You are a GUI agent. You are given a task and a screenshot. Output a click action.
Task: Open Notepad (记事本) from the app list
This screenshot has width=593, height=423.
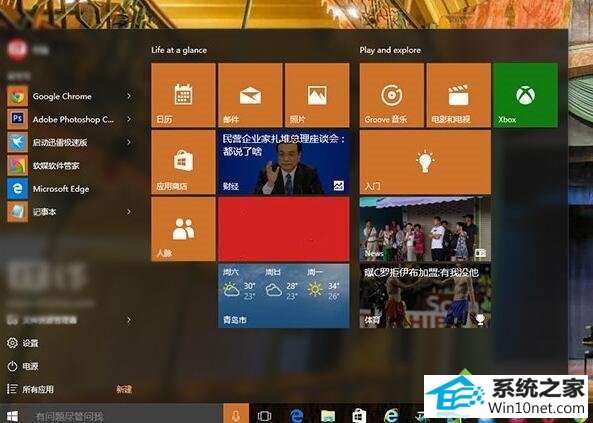(62, 212)
